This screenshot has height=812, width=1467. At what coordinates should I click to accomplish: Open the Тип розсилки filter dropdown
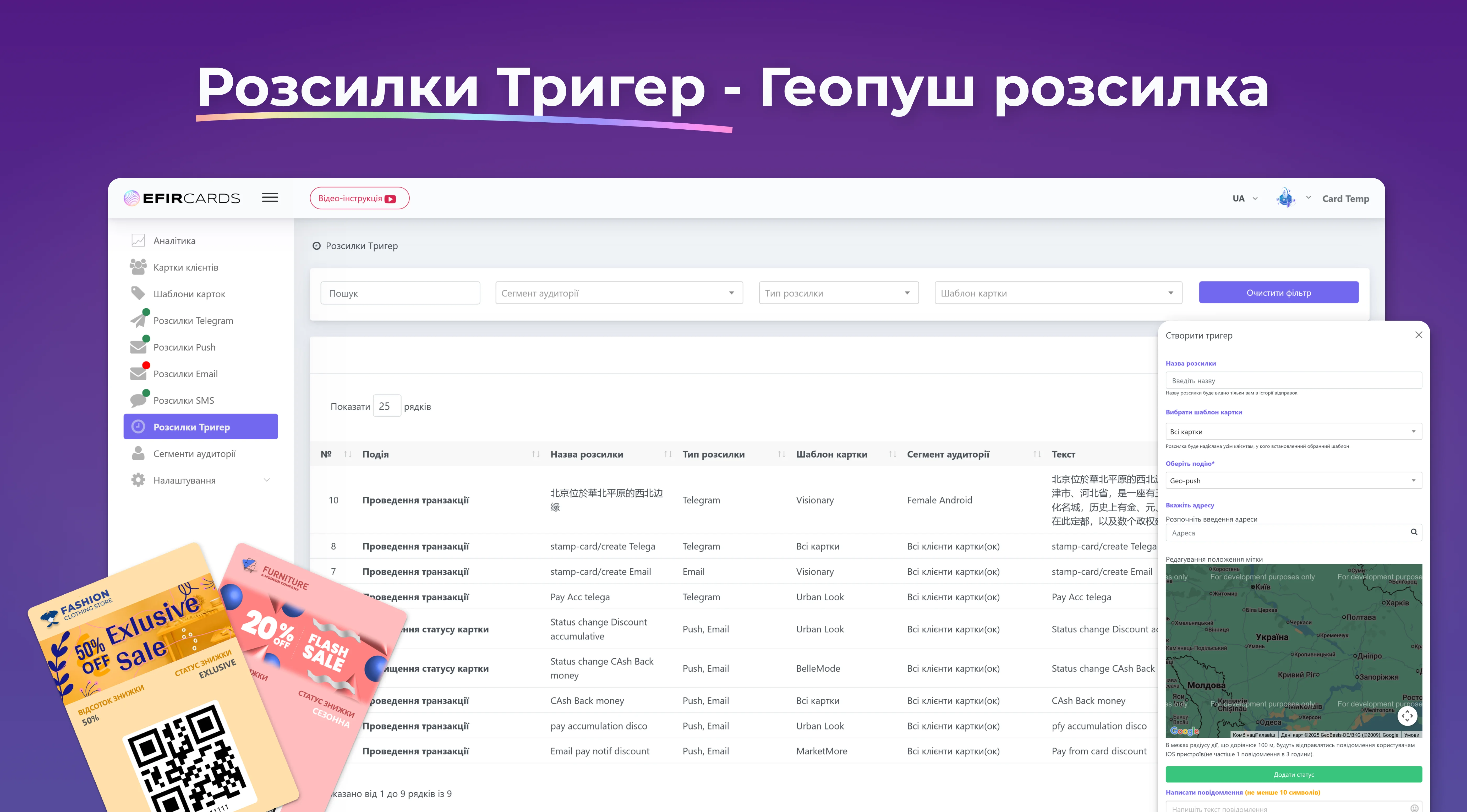point(838,293)
